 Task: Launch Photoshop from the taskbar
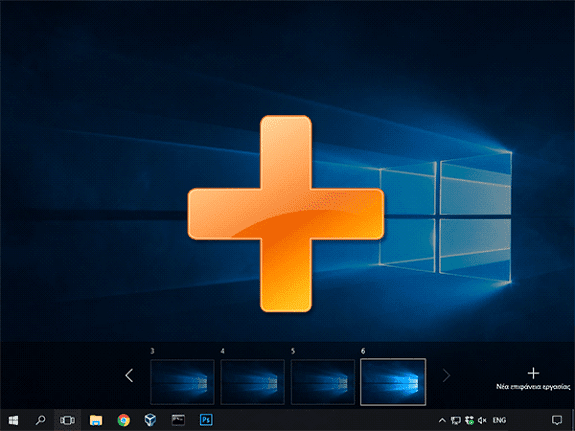(206, 420)
